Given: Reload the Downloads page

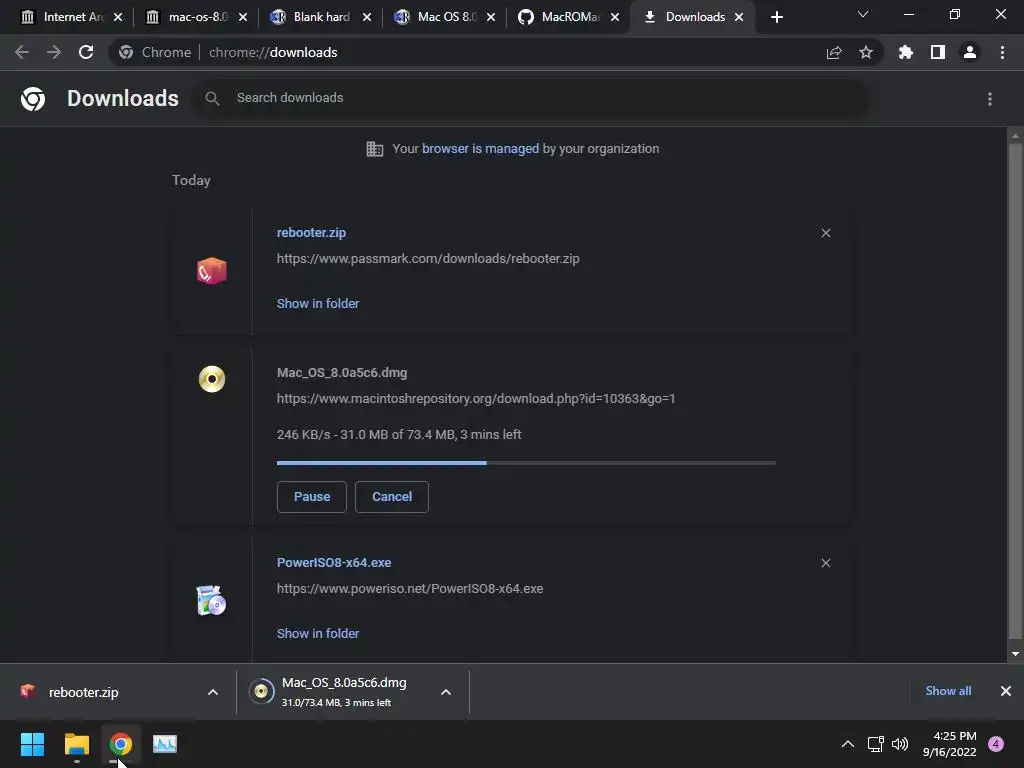Looking at the screenshot, I should click(x=86, y=52).
